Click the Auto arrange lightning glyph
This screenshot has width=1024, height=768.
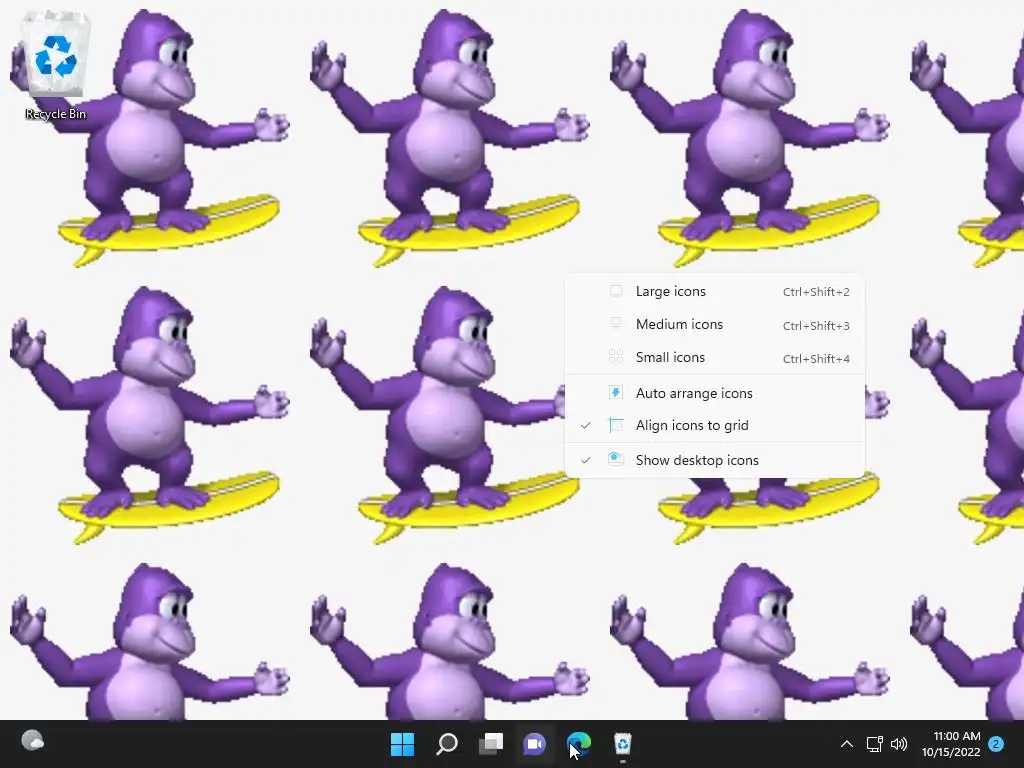(616, 392)
